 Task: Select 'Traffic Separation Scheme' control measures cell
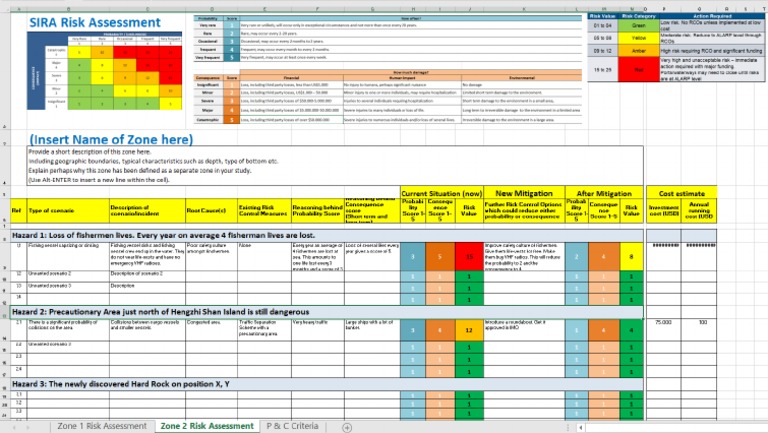coord(264,330)
